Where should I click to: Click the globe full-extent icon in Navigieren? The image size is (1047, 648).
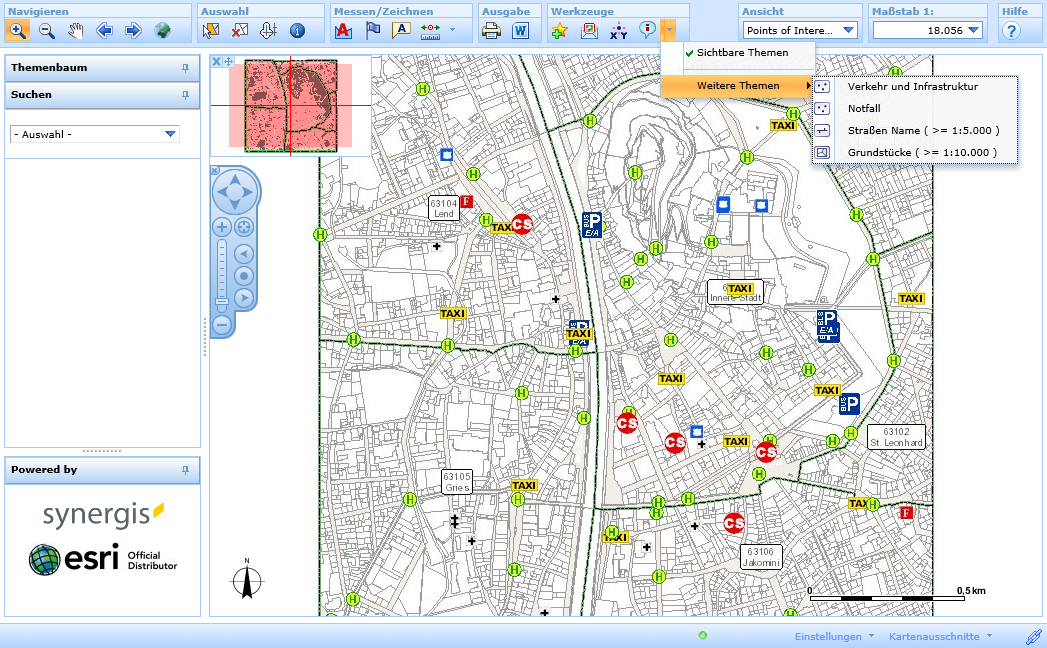(x=161, y=31)
